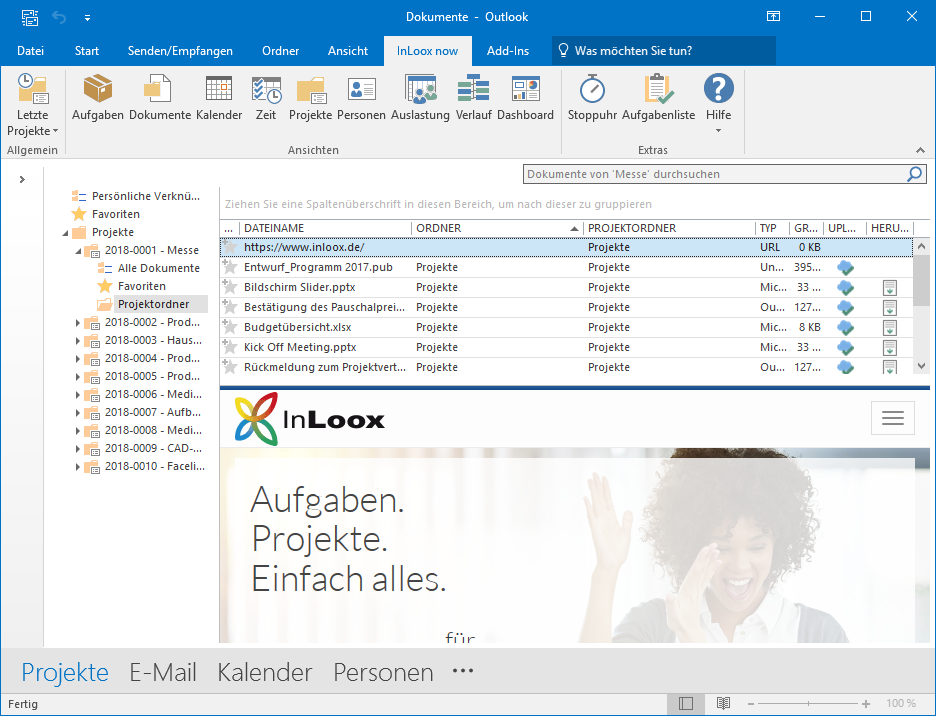
Task: Go to Personen in navigation bar
Action: pyautogui.click(x=383, y=672)
